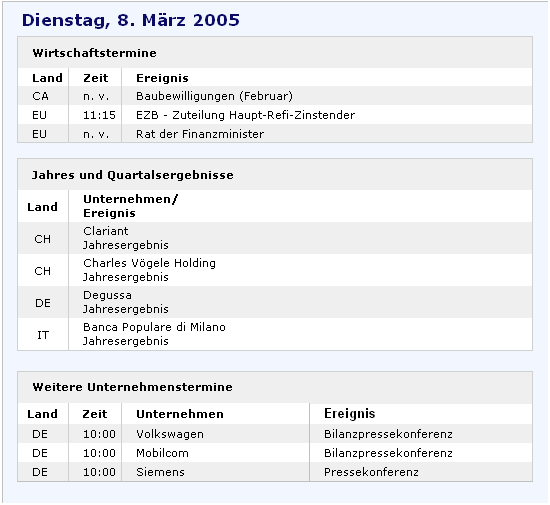The width and height of the screenshot is (550, 505).
Task: Select the Siemens company cell
Action: coord(160,472)
